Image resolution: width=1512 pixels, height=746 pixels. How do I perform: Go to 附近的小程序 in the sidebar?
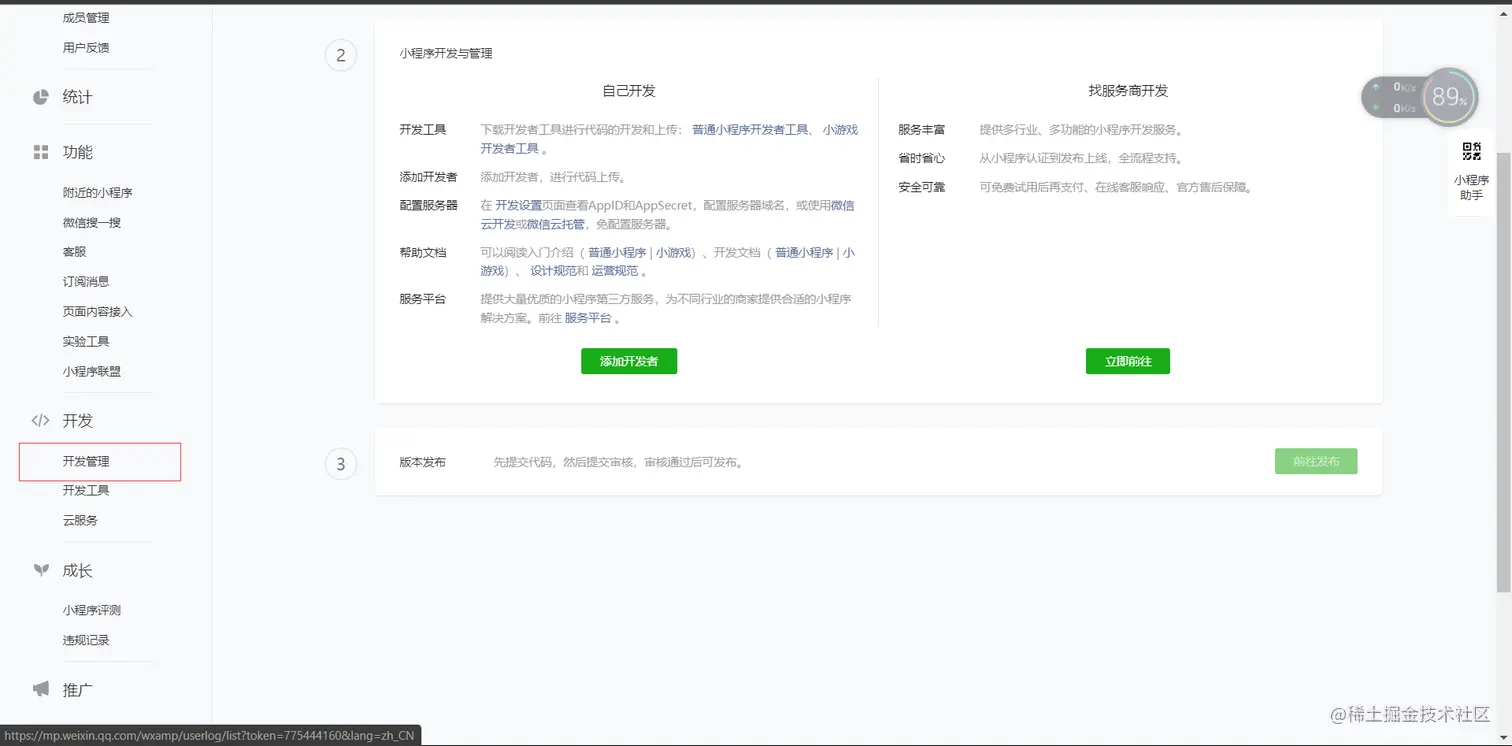(x=98, y=193)
